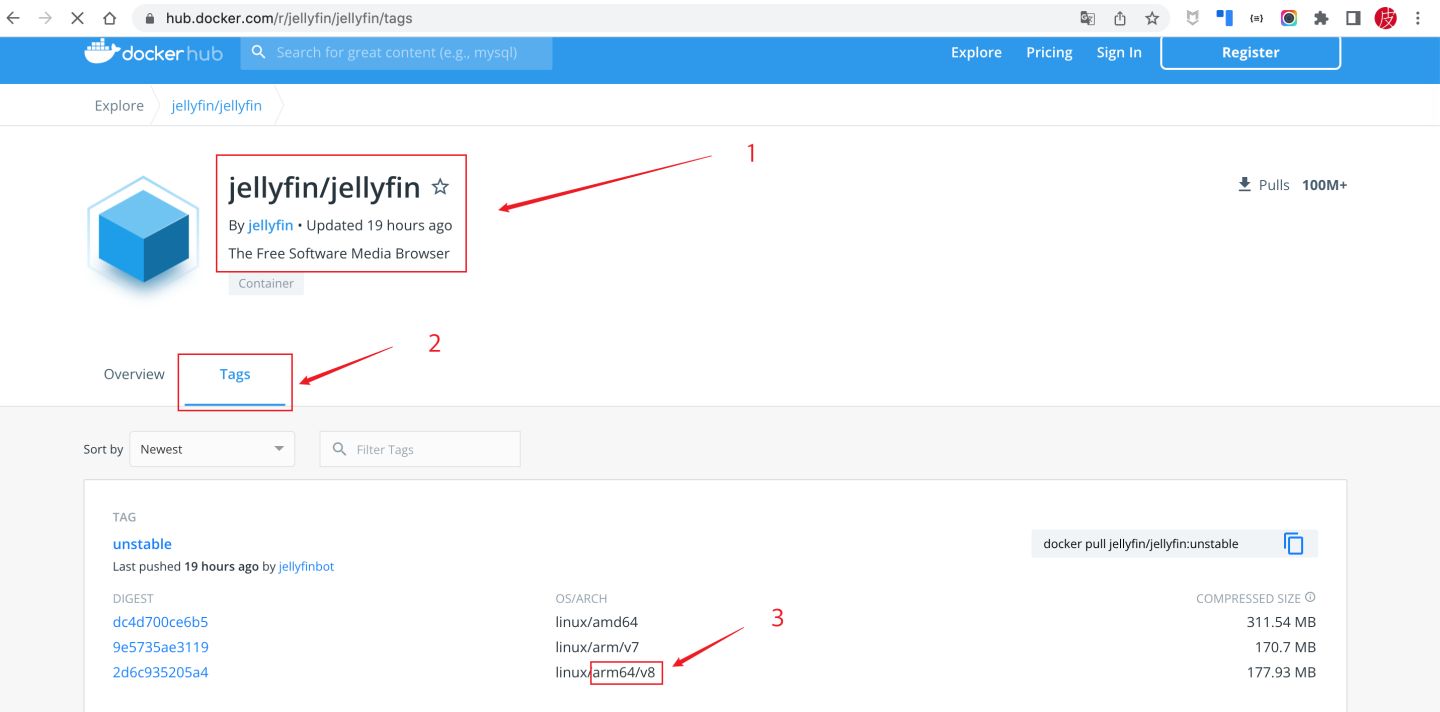Open the colorful circle extension icon

[1289, 18]
